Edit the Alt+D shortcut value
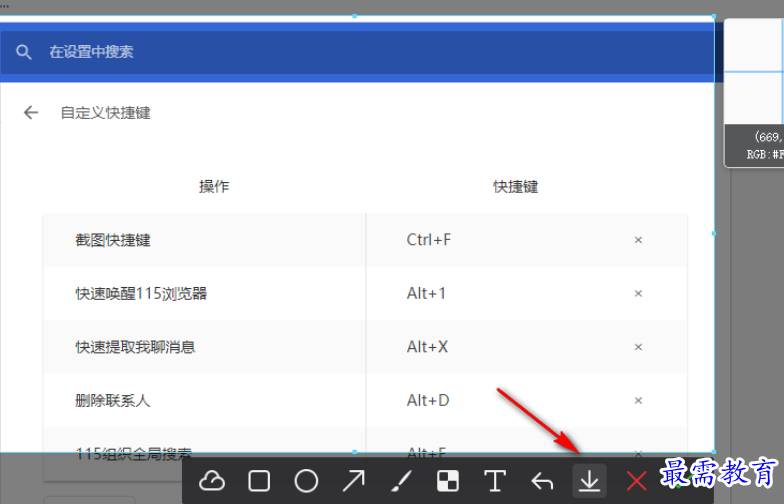The height and width of the screenshot is (504, 784). pyautogui.click(x=428, y=400)
